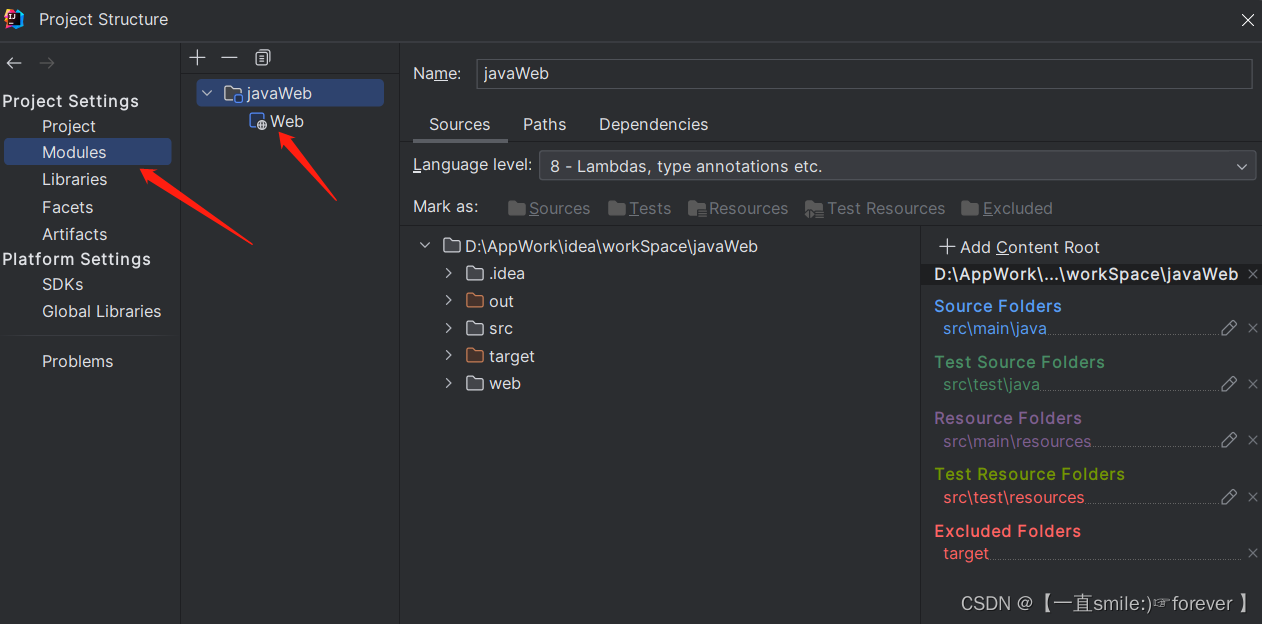Open the Language level dropdown
This screenshot has height=624, width=1262.
pos(897,166)
